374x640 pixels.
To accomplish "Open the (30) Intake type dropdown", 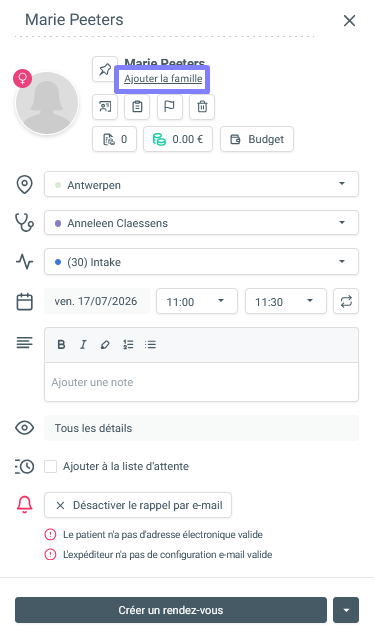I will pos(201,261).
